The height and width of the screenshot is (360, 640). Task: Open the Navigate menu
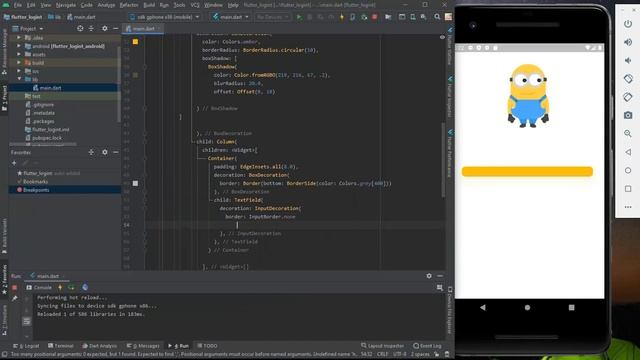[66, 5]
